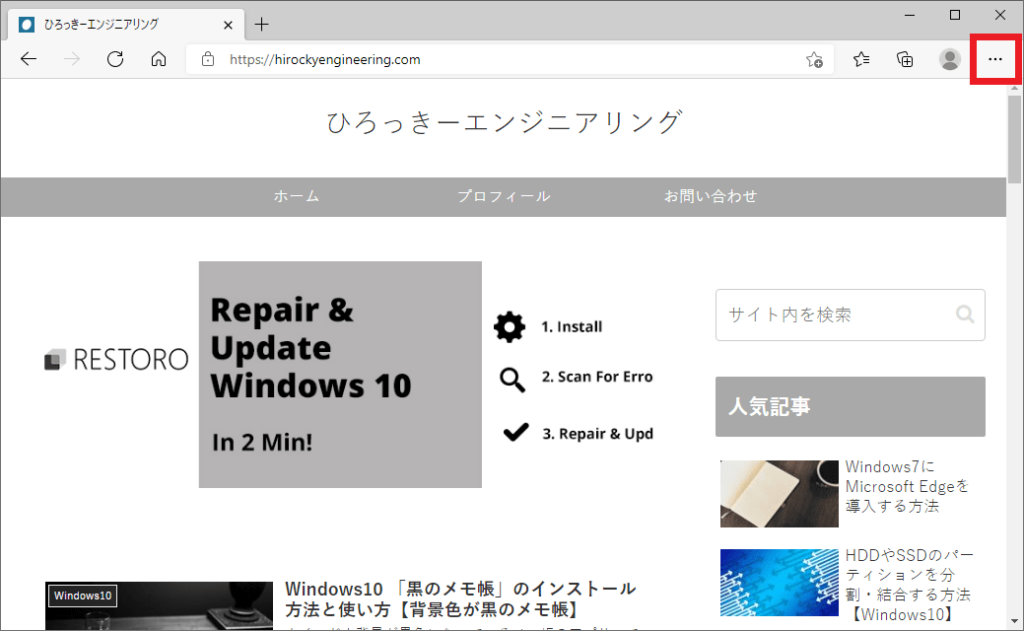1024x631 pixels.
Task: Open the 黒のメモ帳 article thumbnail
Action: click(x=159, y=606)
